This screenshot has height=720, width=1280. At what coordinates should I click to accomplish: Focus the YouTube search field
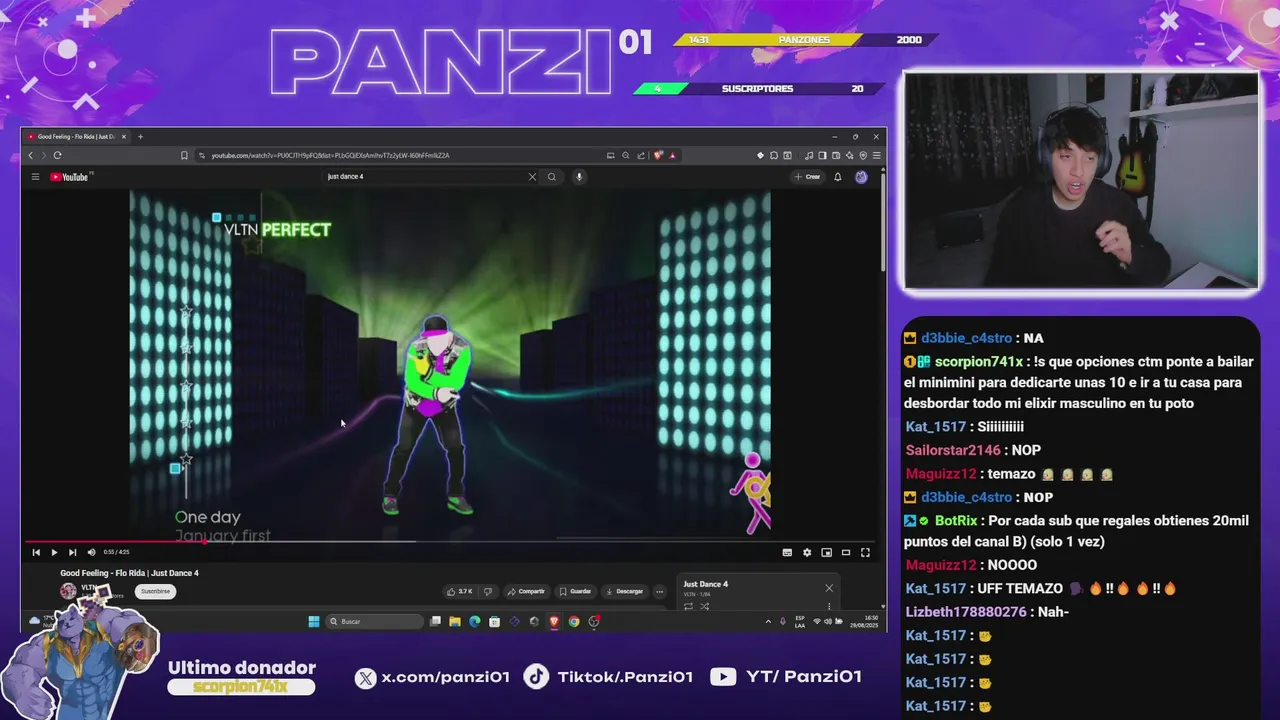click(x=425, y=177)
